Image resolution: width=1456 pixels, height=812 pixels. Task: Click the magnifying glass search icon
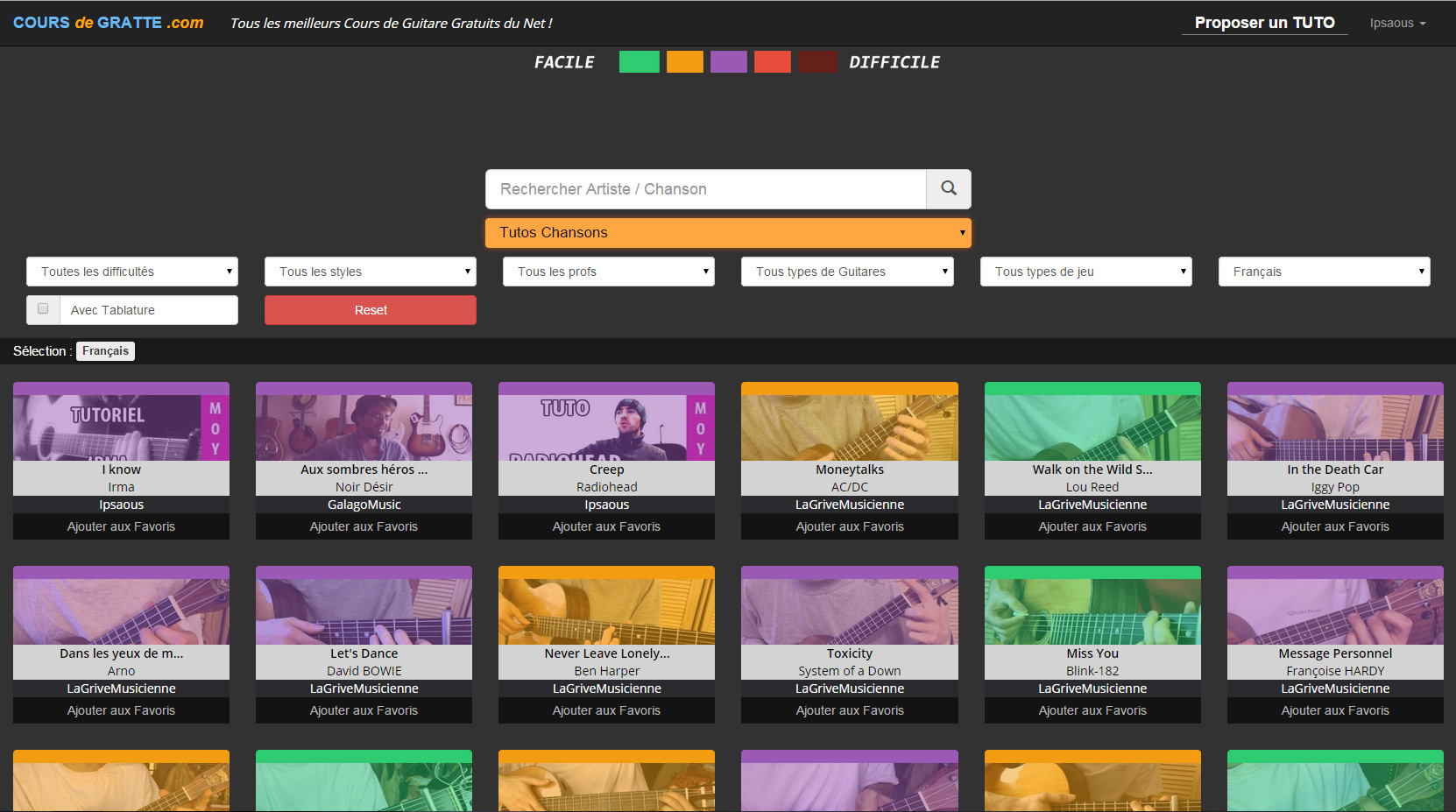(x=949, y=188)
